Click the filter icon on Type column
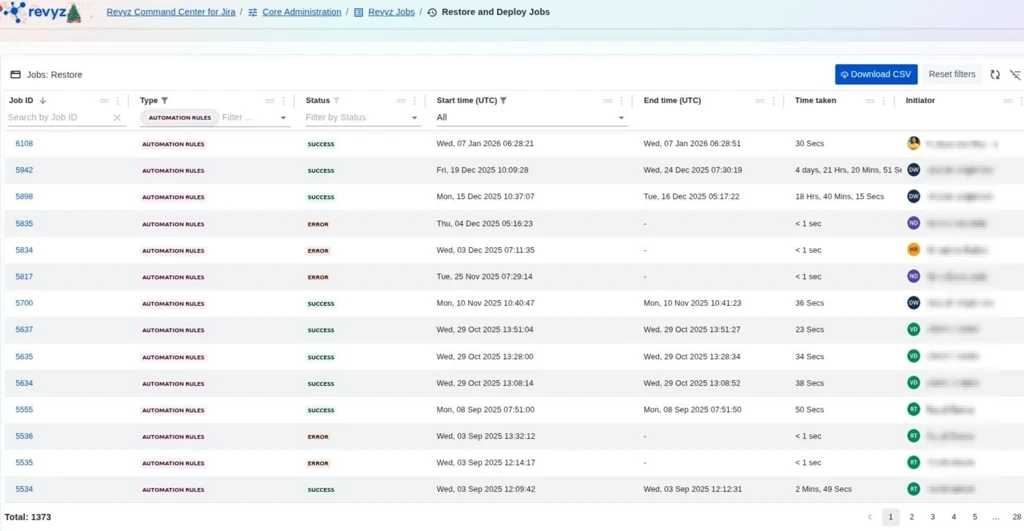The image size is (1024, 531). tap(165, 101)
